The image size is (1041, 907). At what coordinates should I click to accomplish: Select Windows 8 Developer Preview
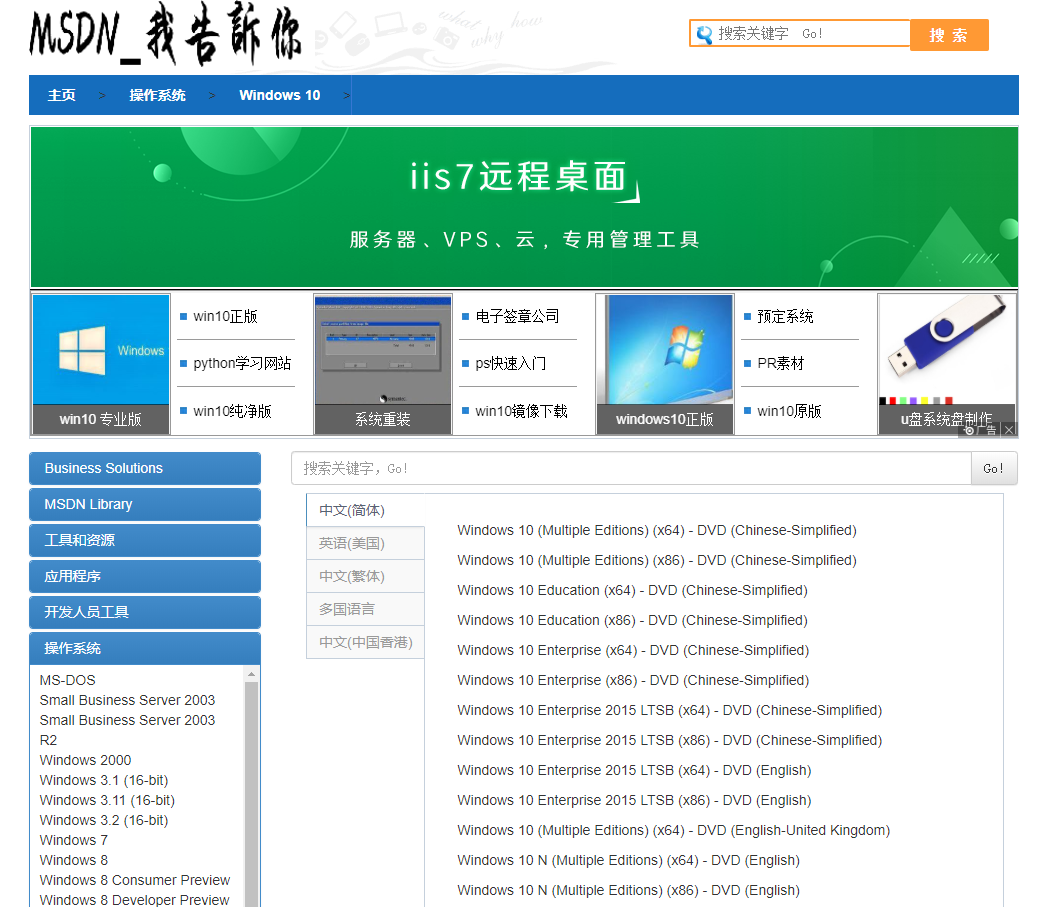(x=135, y=900)
